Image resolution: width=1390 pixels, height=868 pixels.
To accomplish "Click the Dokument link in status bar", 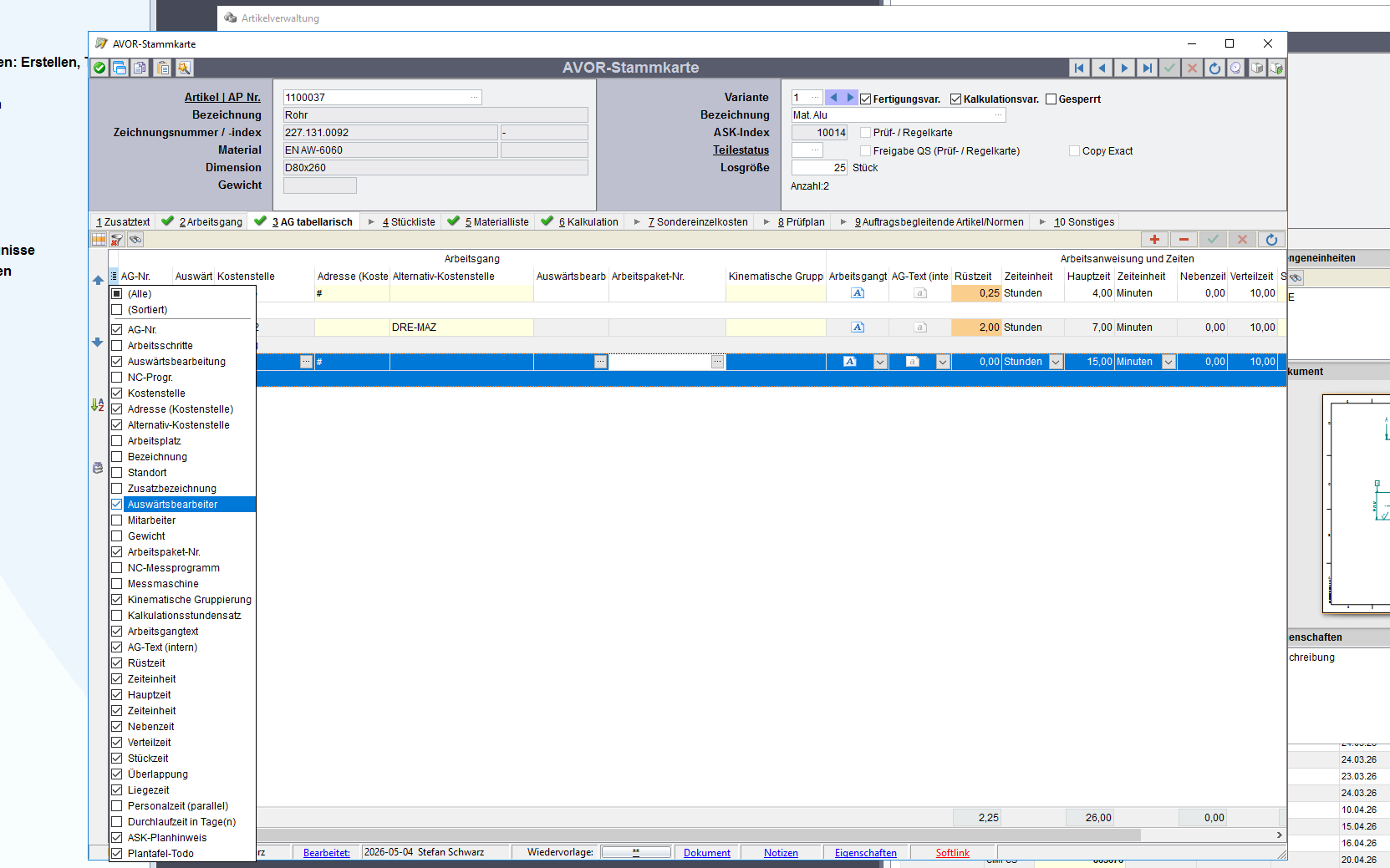I will coord(707,853).
